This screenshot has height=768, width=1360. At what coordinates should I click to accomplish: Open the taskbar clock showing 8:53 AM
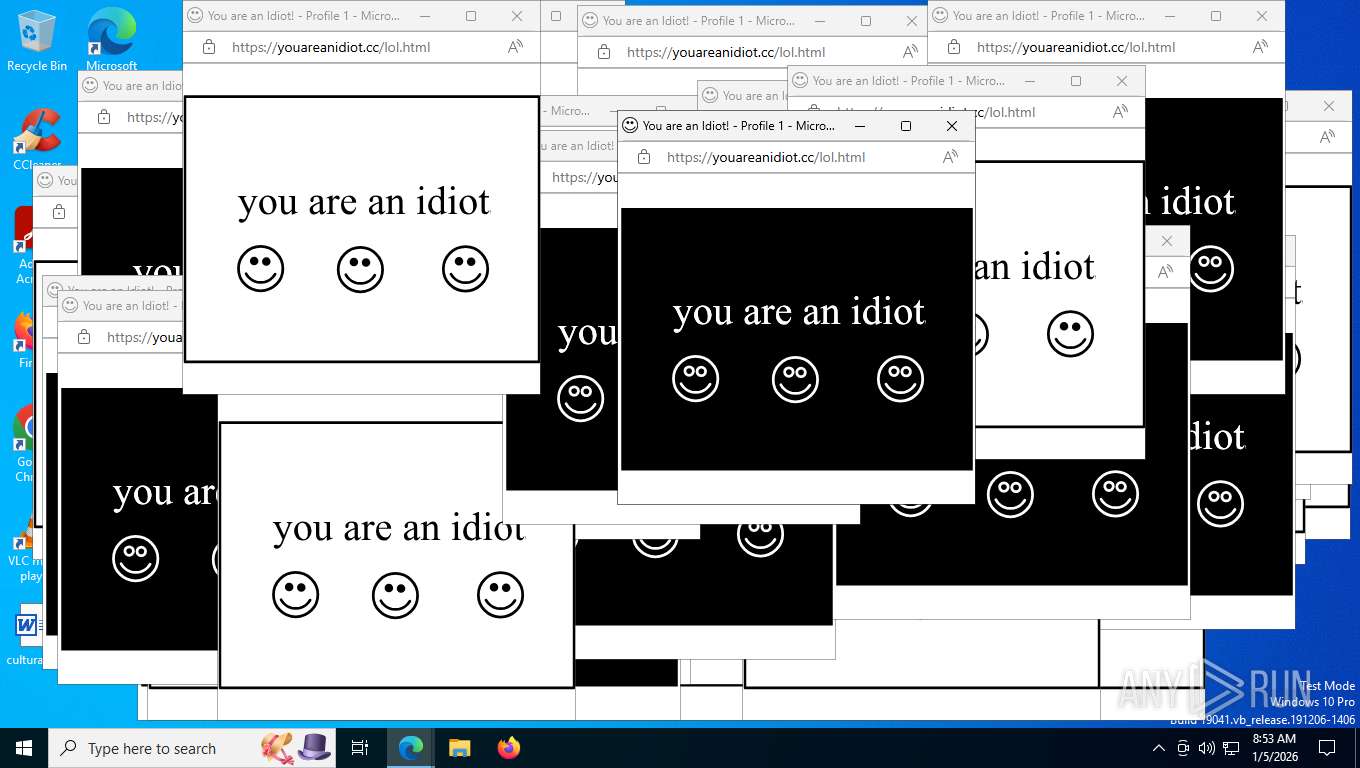tap(1274, 748)
